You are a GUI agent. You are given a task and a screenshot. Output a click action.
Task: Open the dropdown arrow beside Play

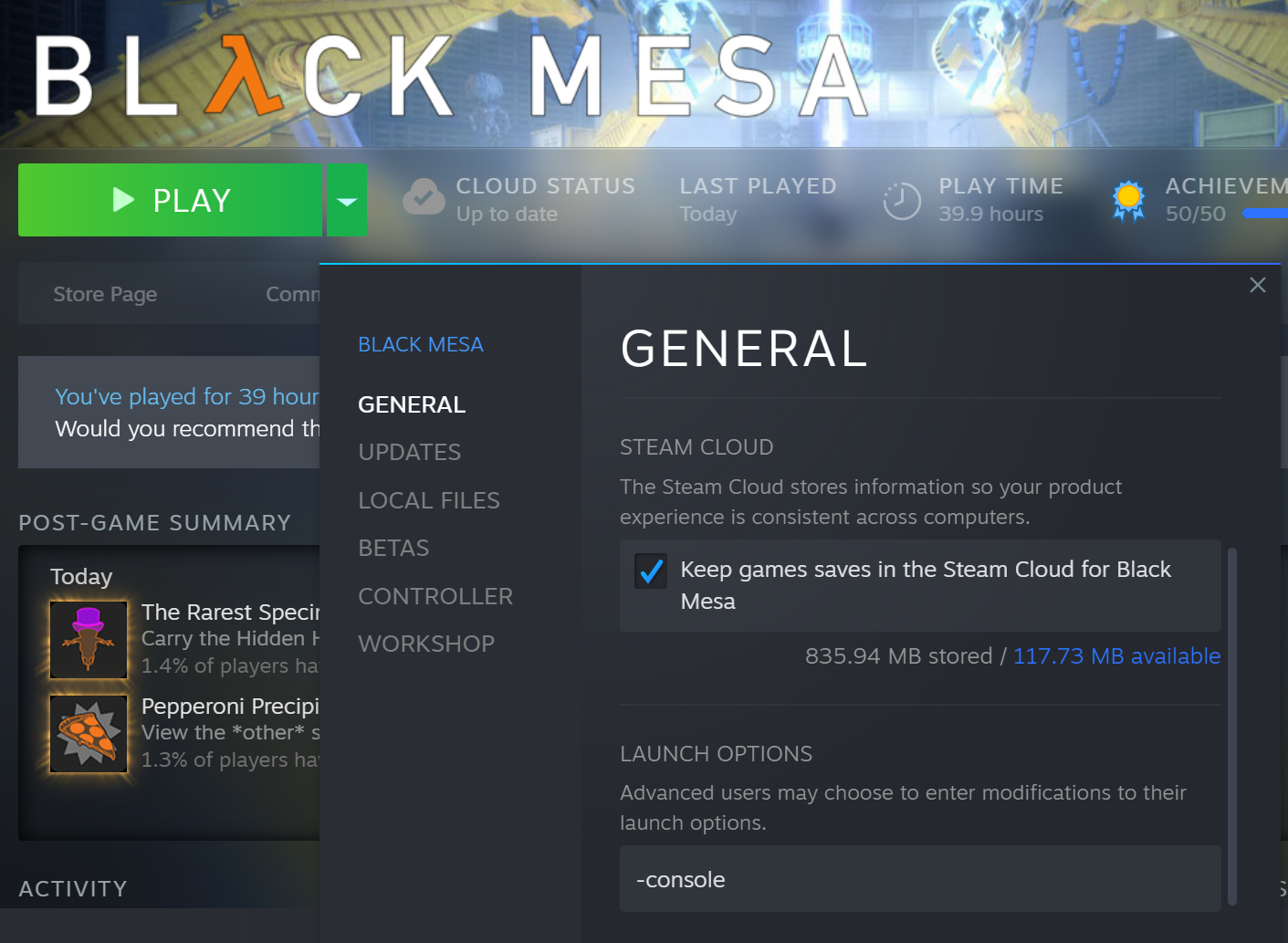[347, 200]
